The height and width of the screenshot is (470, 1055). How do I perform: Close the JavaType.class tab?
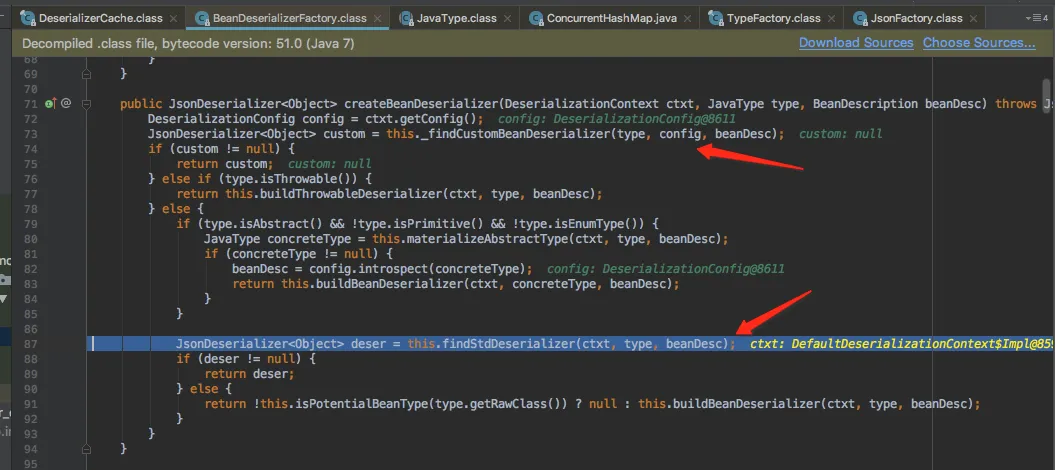point(508,19)
